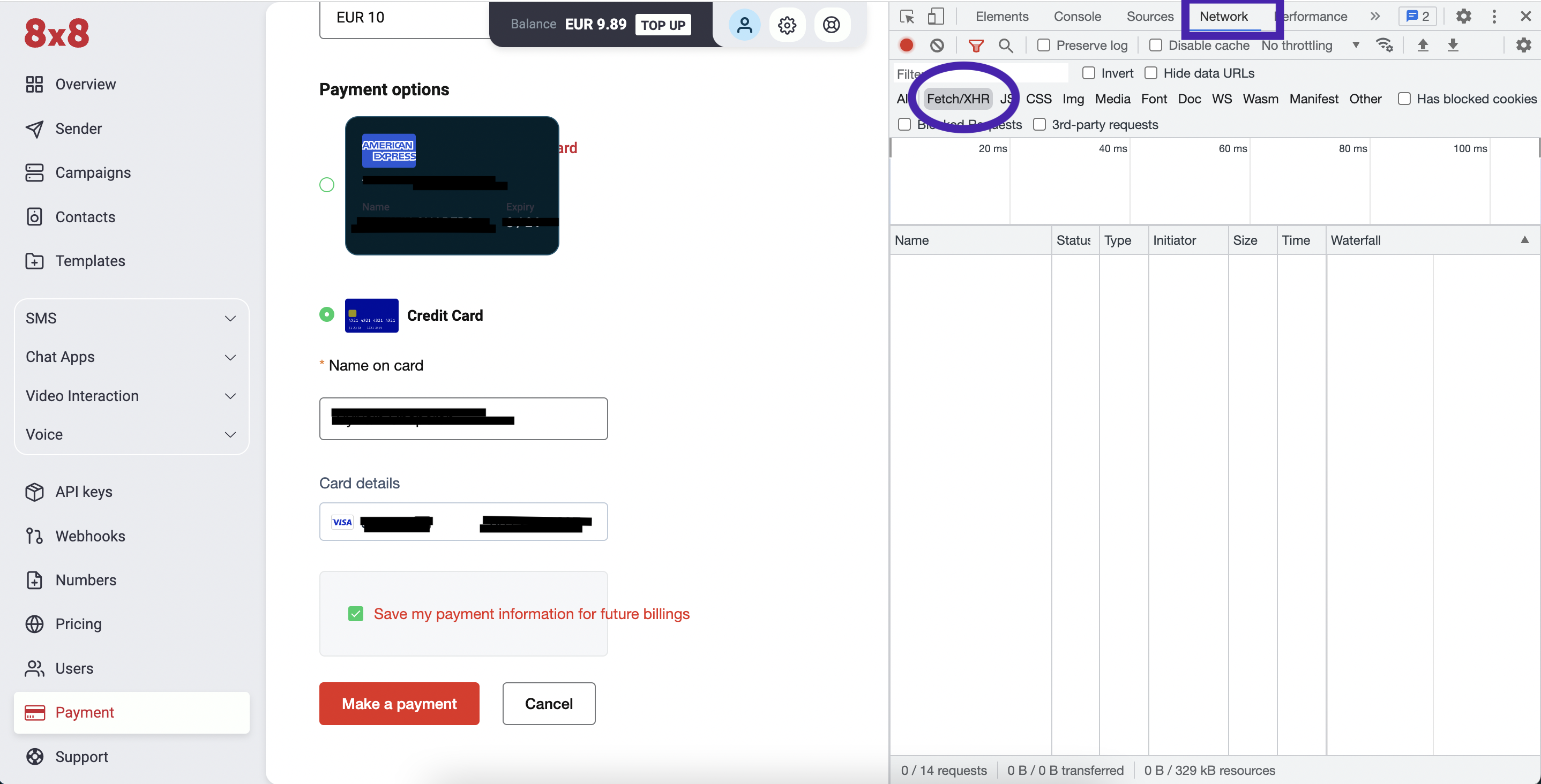Click the TOP UP button
1541x784 pixels.
662,25
